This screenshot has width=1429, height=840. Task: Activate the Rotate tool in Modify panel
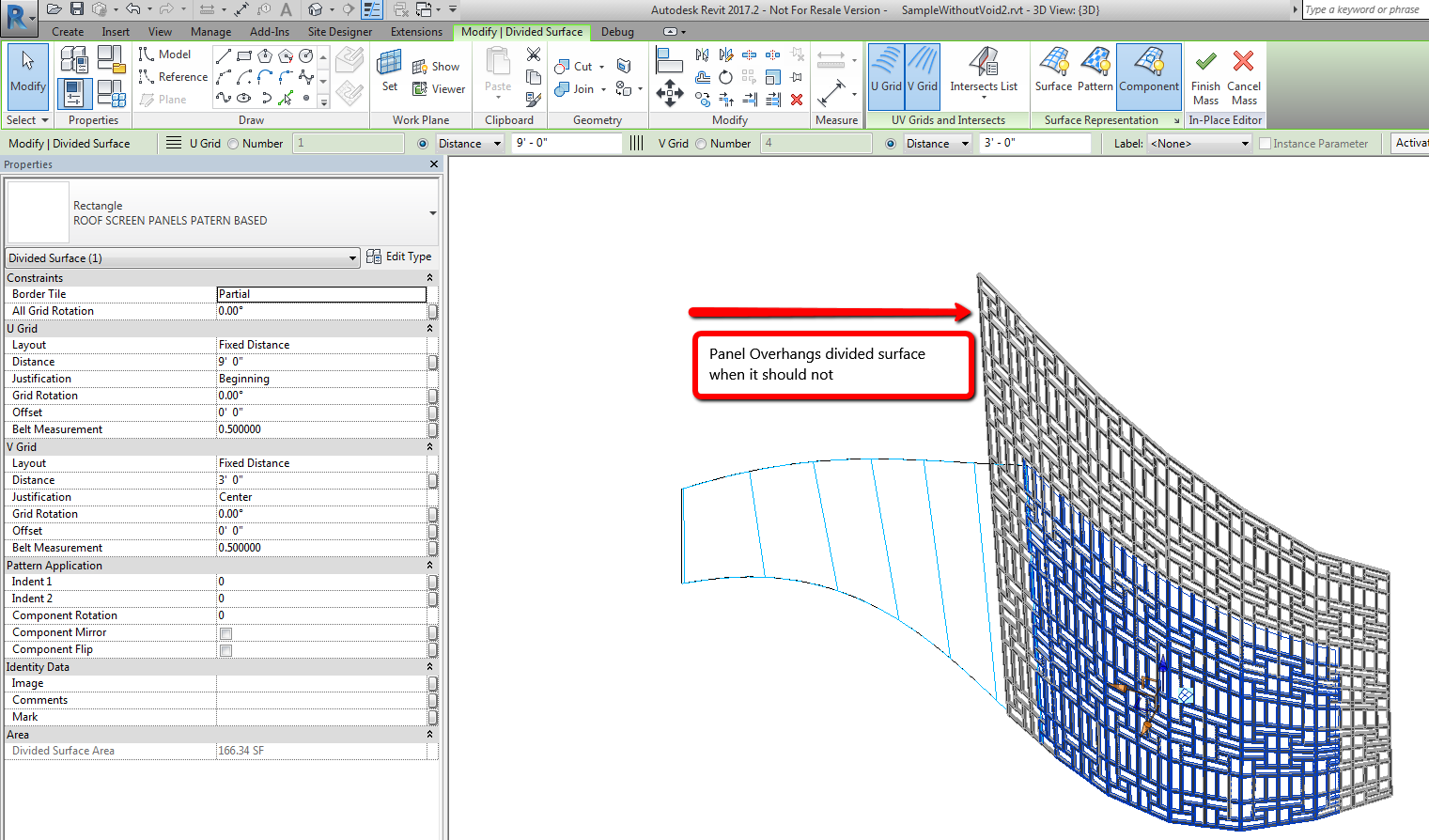[724, 77]
